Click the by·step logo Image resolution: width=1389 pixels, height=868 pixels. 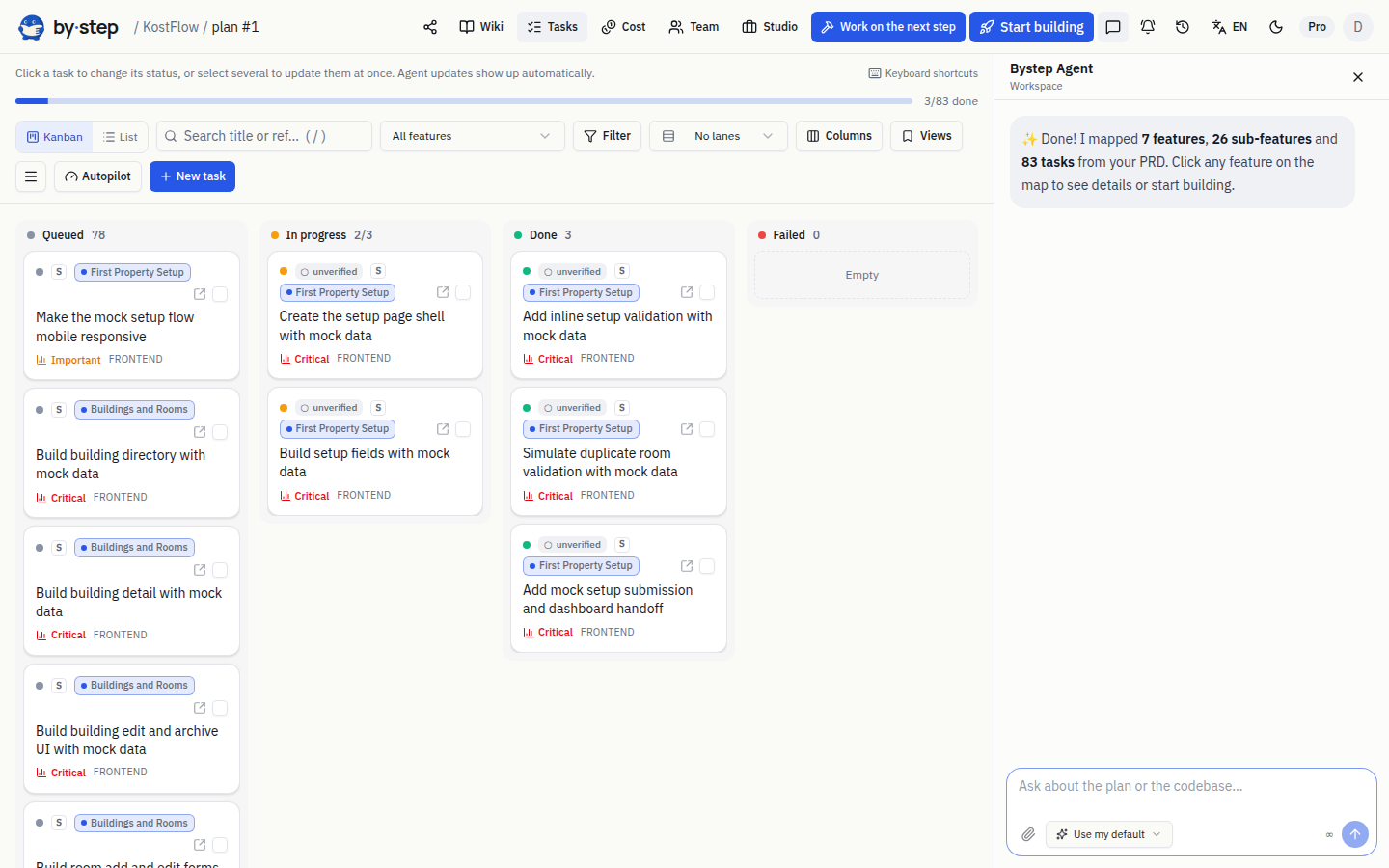click(x=68, y=27)
